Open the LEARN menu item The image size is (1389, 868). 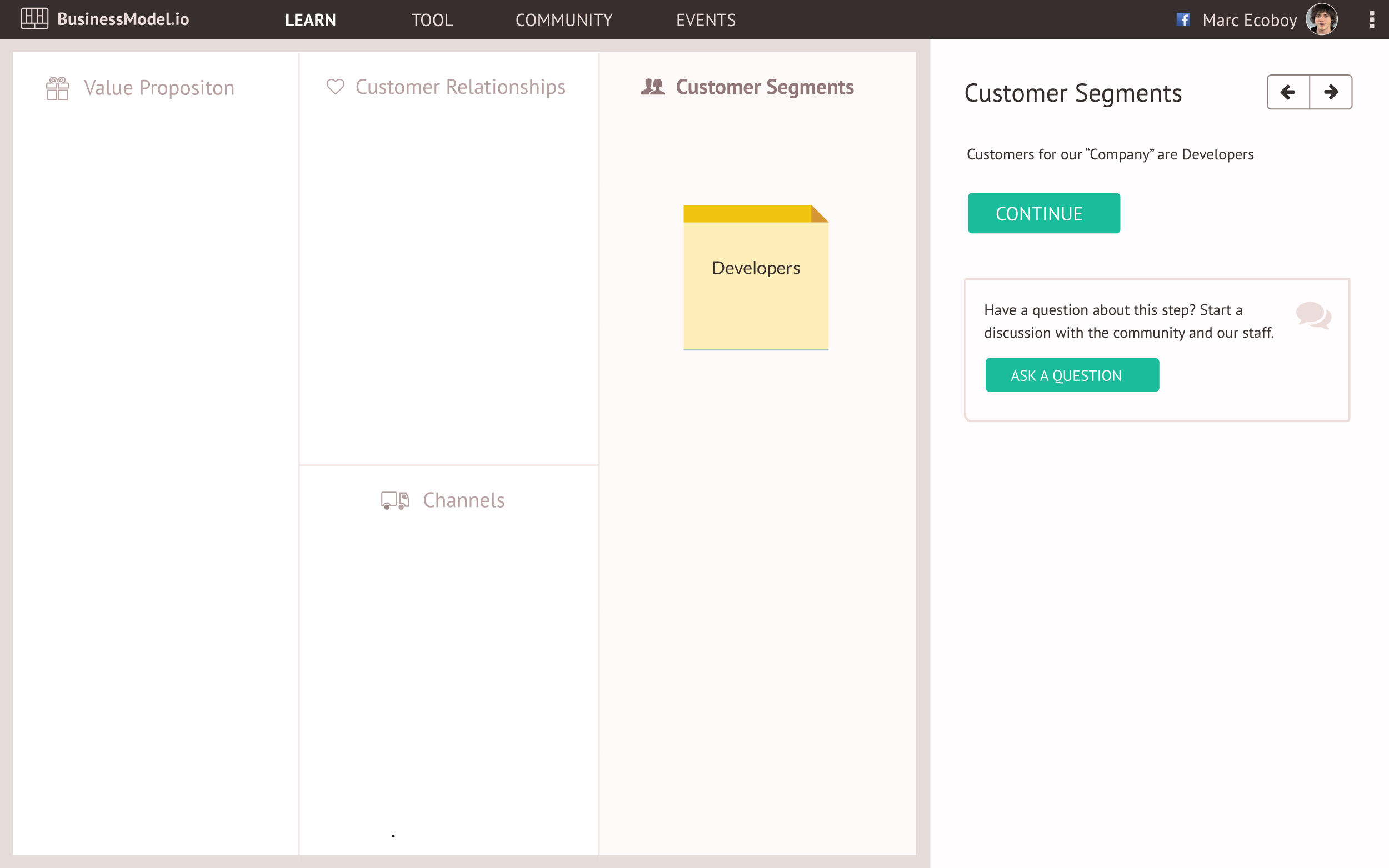311,20
